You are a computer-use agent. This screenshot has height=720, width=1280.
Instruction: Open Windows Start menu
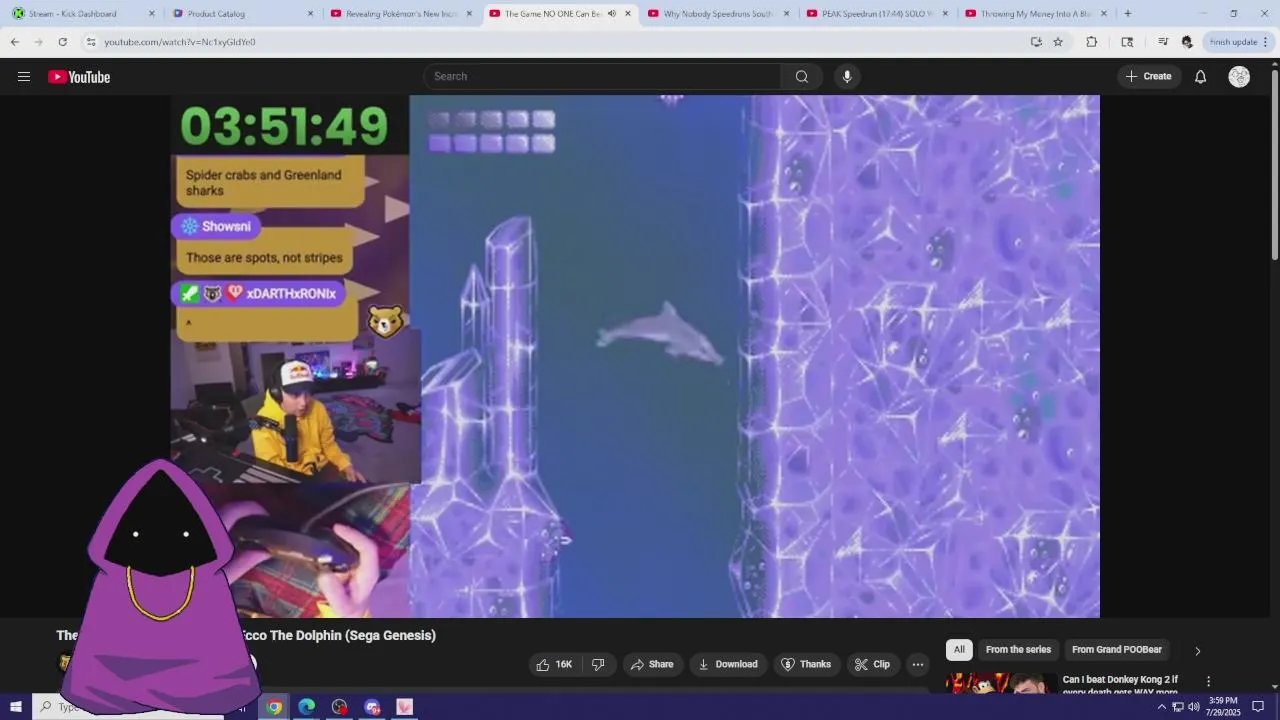[16, 707]
